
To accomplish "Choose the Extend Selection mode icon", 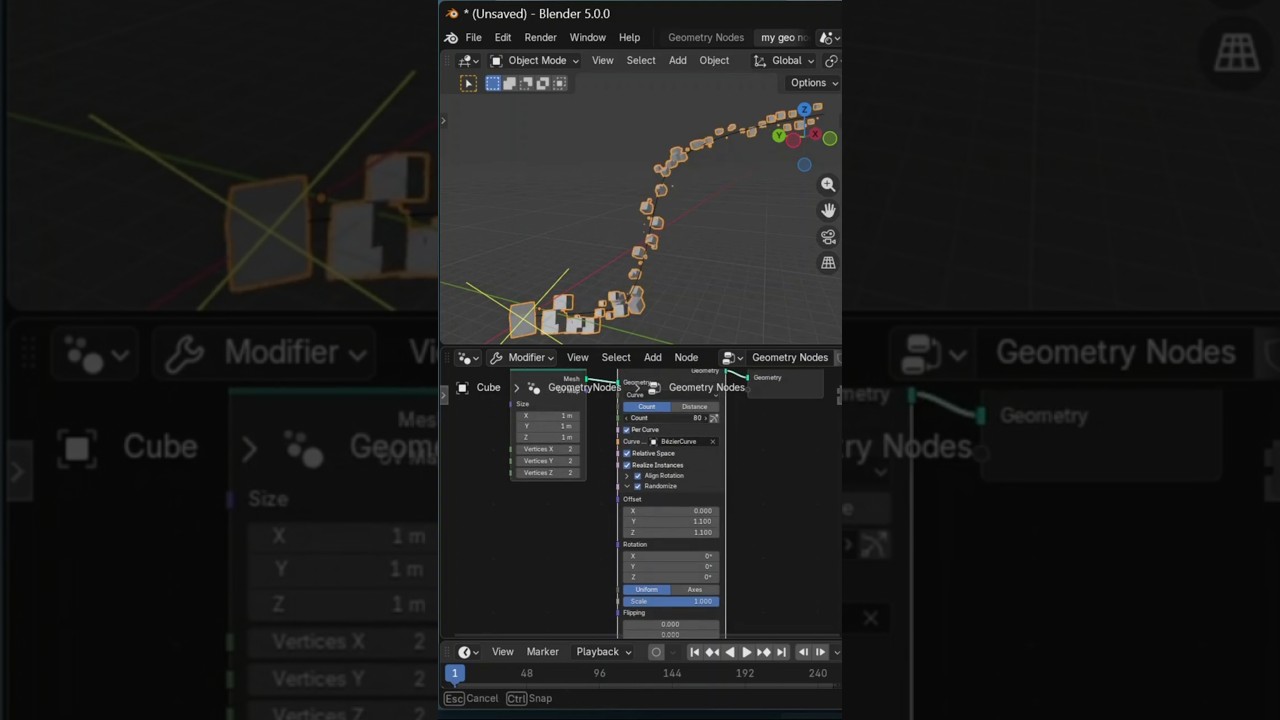I will 509,83.
